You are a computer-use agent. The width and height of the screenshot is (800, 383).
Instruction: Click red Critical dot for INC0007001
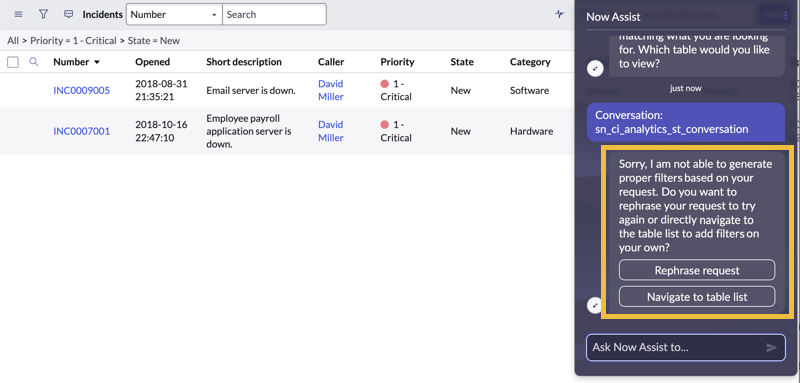pos(385,124)
